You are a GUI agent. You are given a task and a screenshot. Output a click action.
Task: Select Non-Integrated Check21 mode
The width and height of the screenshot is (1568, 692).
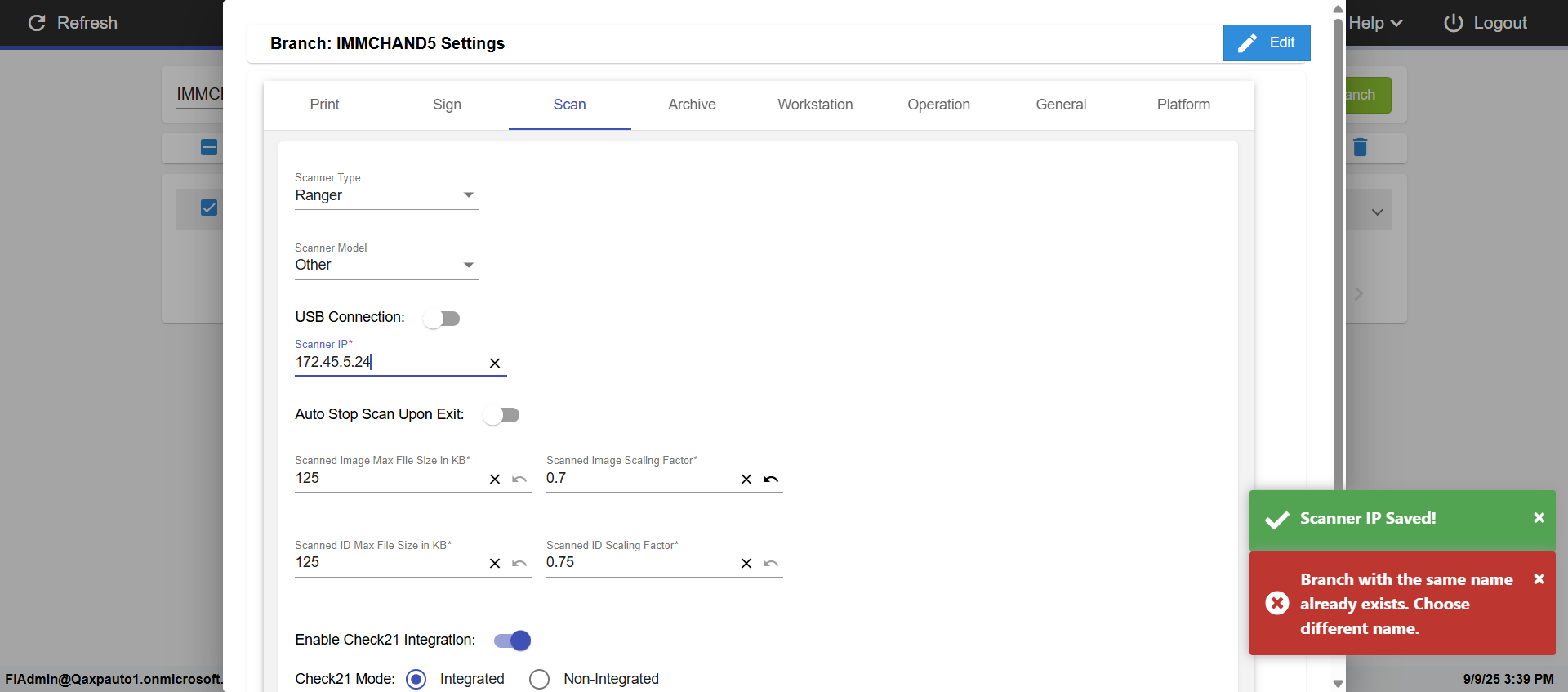539,679
